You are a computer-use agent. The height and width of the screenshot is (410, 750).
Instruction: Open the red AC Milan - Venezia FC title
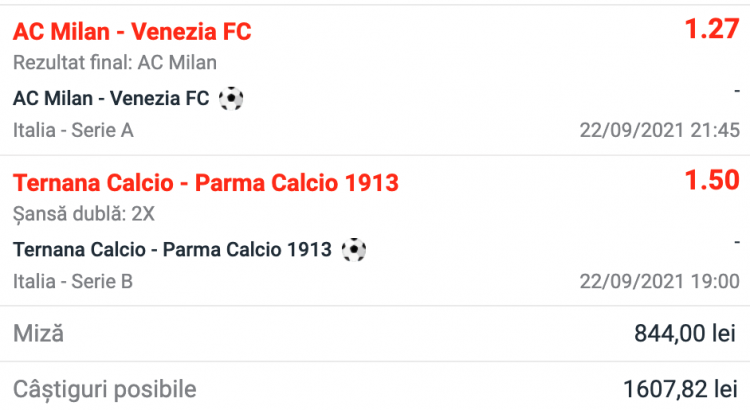[x=132, y=32]
